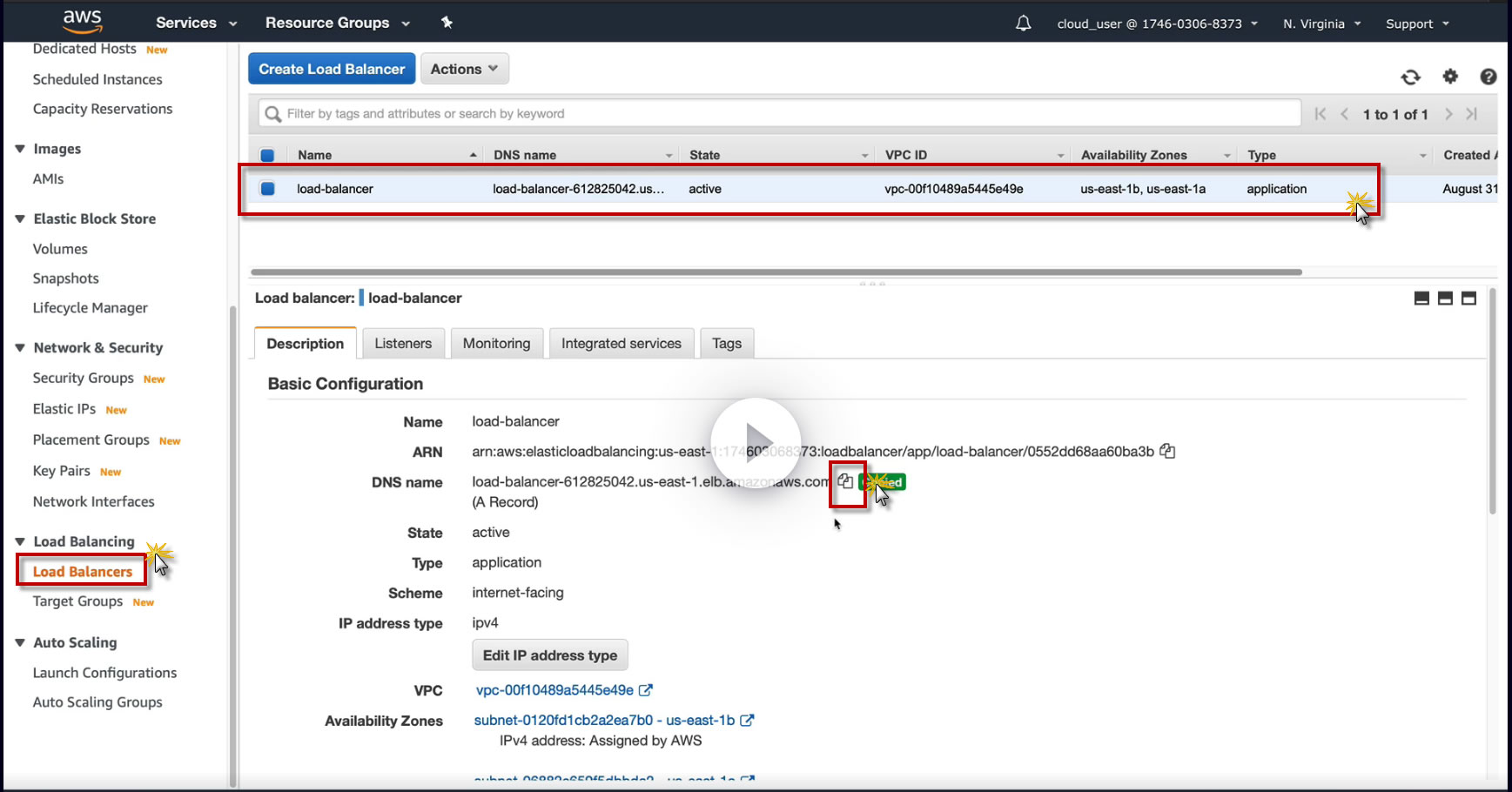Screen dimensions: 1512x792
Task: Go to the last page of results
Action: (x=1472, y=114)
